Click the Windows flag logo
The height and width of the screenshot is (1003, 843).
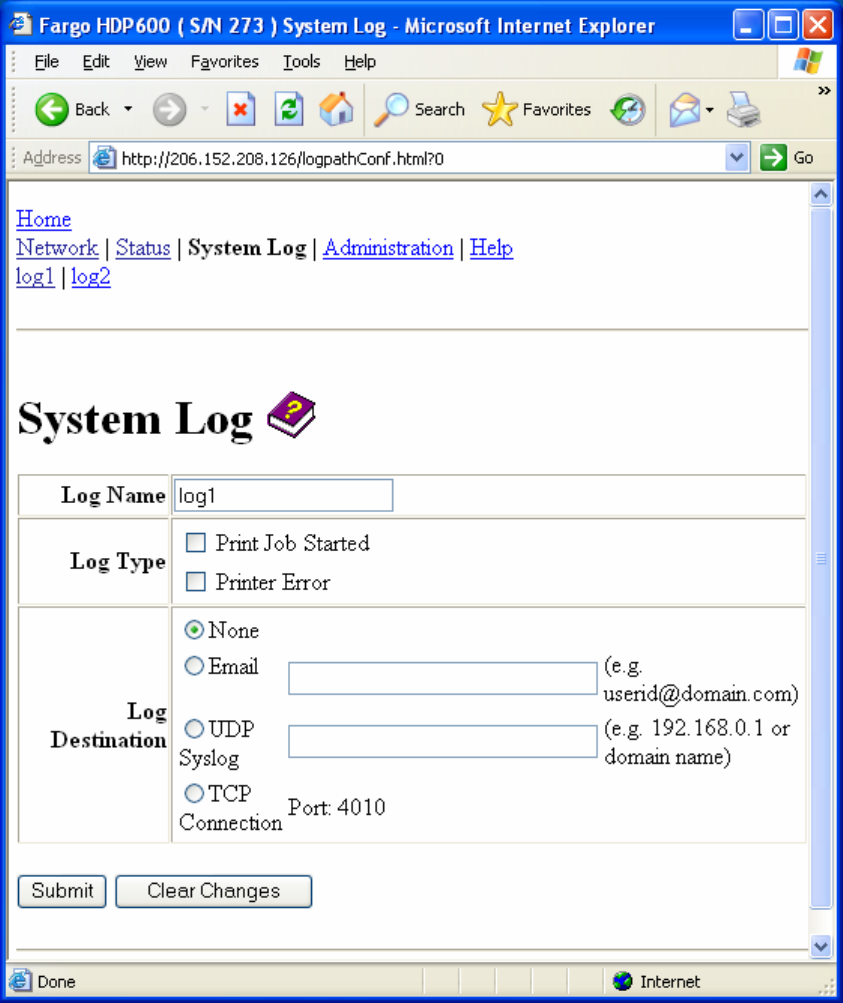pyautogui.click(x=807, y=61)
